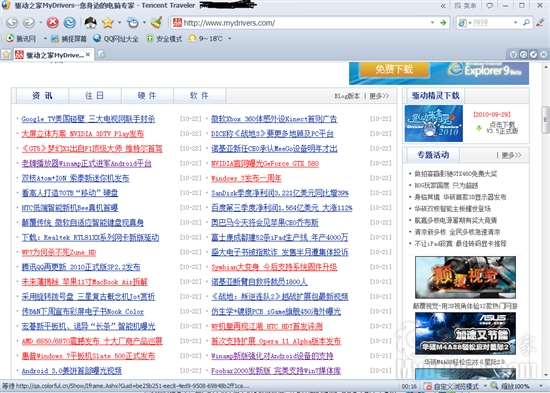Screen dimensions: 550x393
Task: Open Android 3.0 headline link
Action: 72,371
